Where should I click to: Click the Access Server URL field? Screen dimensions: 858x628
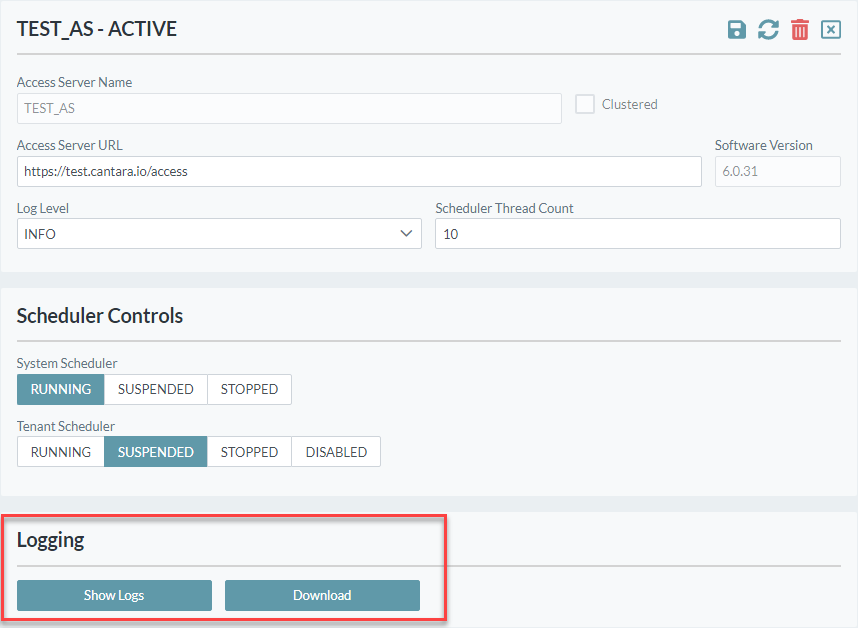click(x=359, y=171)
